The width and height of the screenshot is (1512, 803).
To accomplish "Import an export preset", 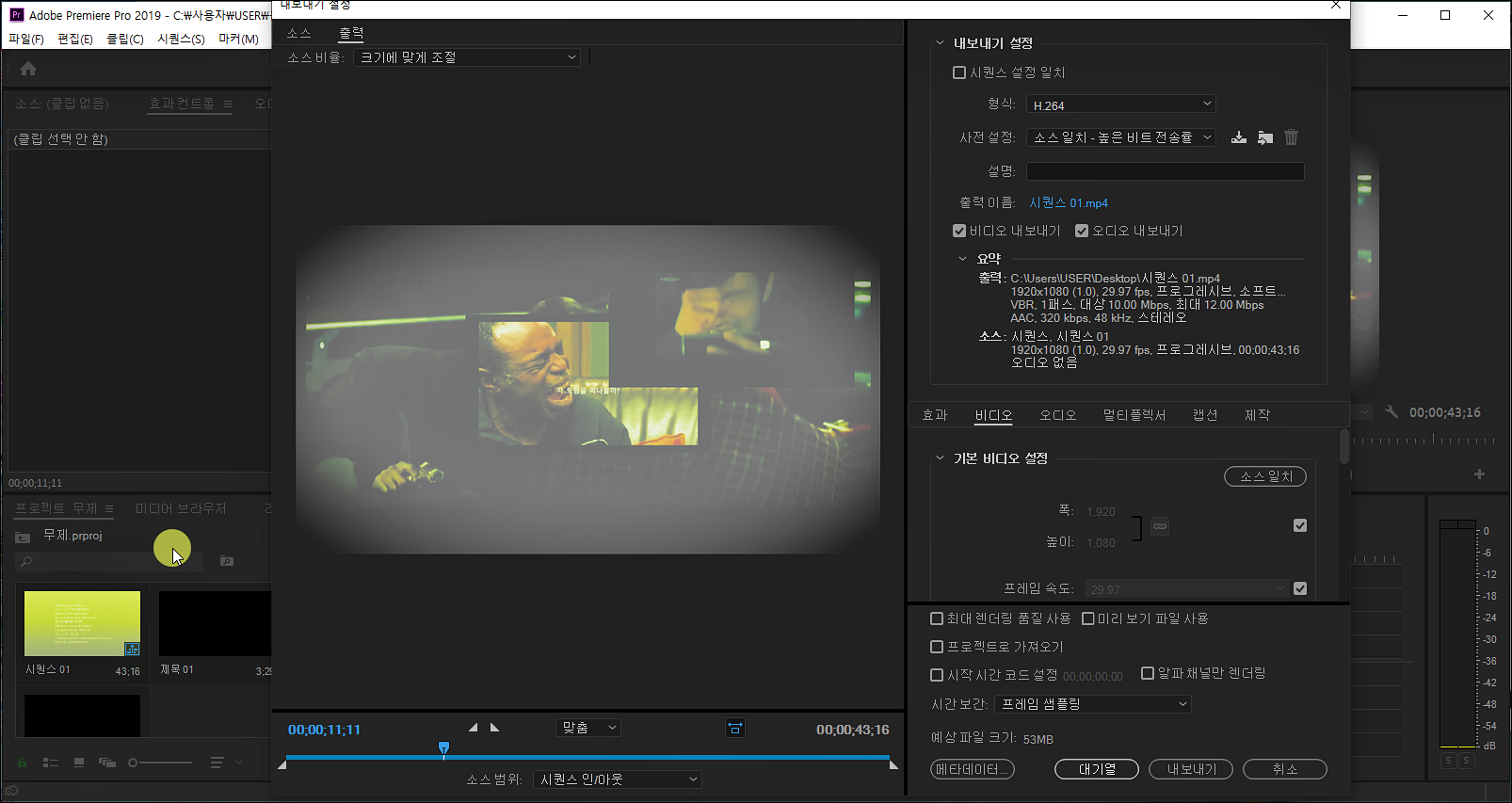I will click(1265, 137).
